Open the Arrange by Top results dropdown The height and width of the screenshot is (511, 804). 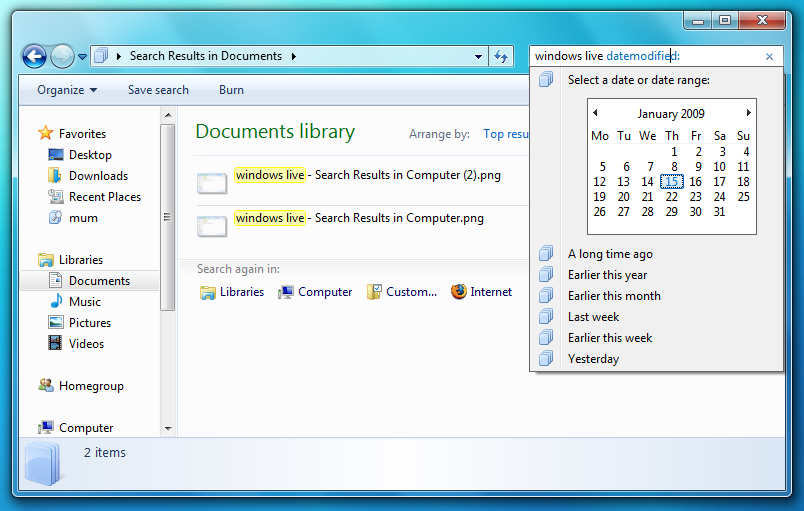click(506, 134)
